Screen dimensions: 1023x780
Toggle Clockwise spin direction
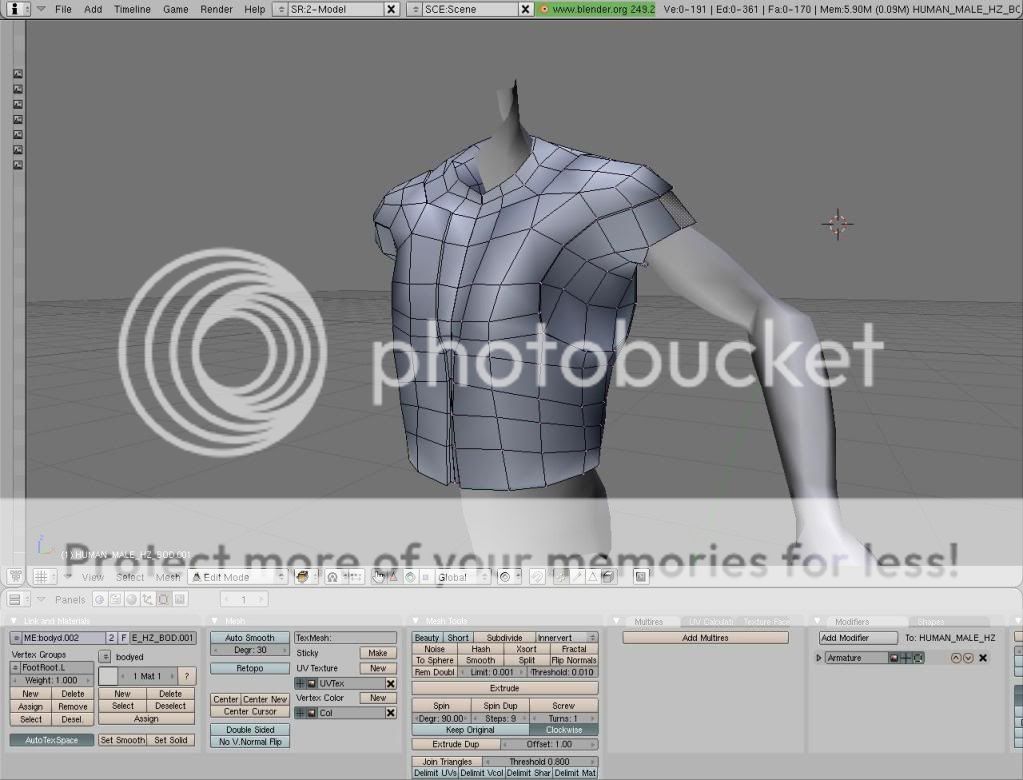pos(564,730)
